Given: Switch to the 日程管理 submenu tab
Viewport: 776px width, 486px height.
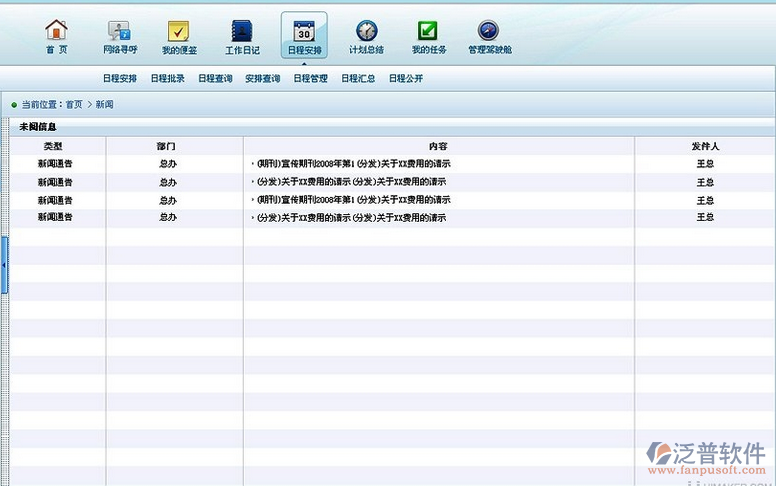Looking at the screenshot, I should [311, 78].
